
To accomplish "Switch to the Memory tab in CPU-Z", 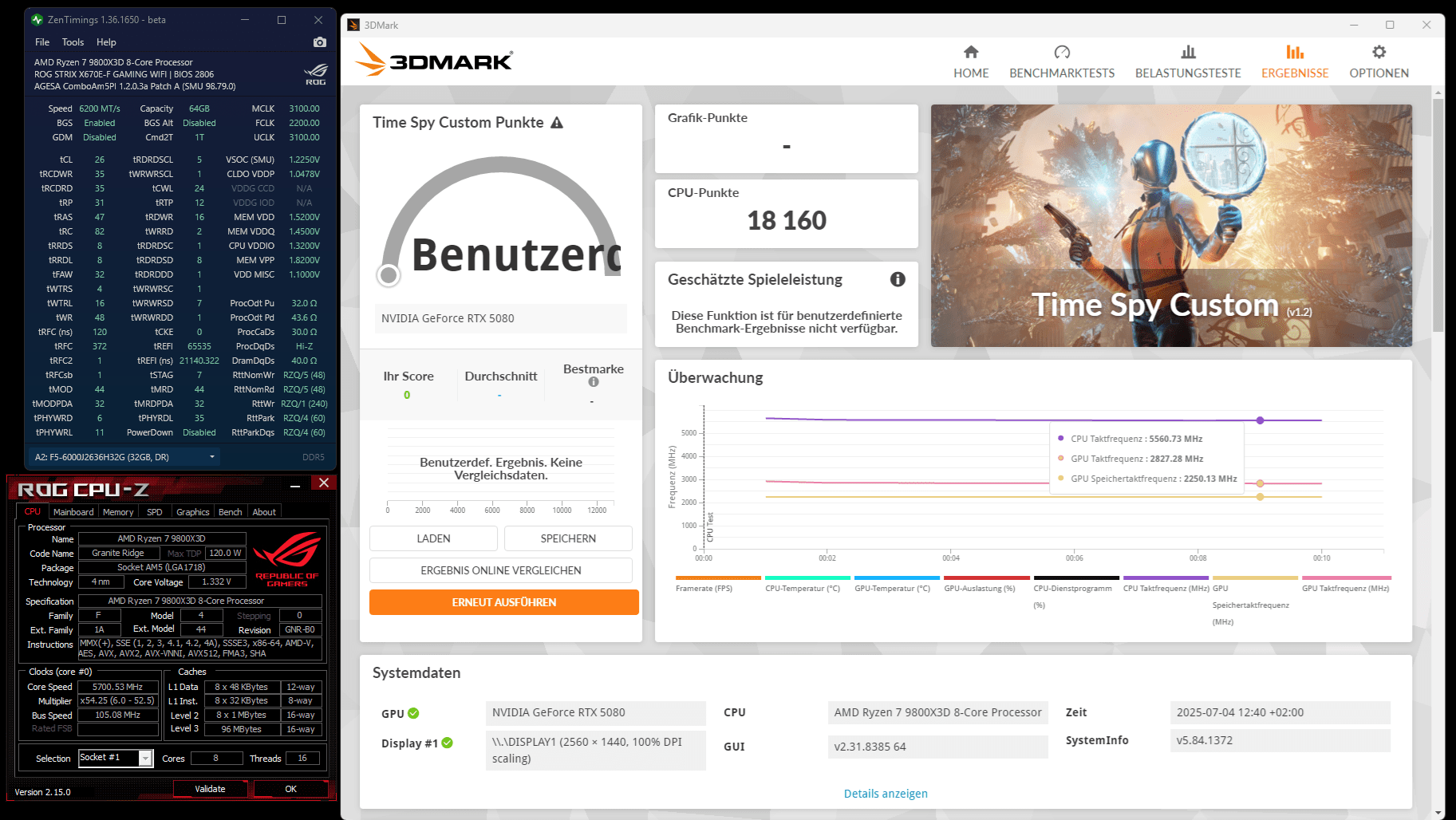I will (x=118, y=512).
